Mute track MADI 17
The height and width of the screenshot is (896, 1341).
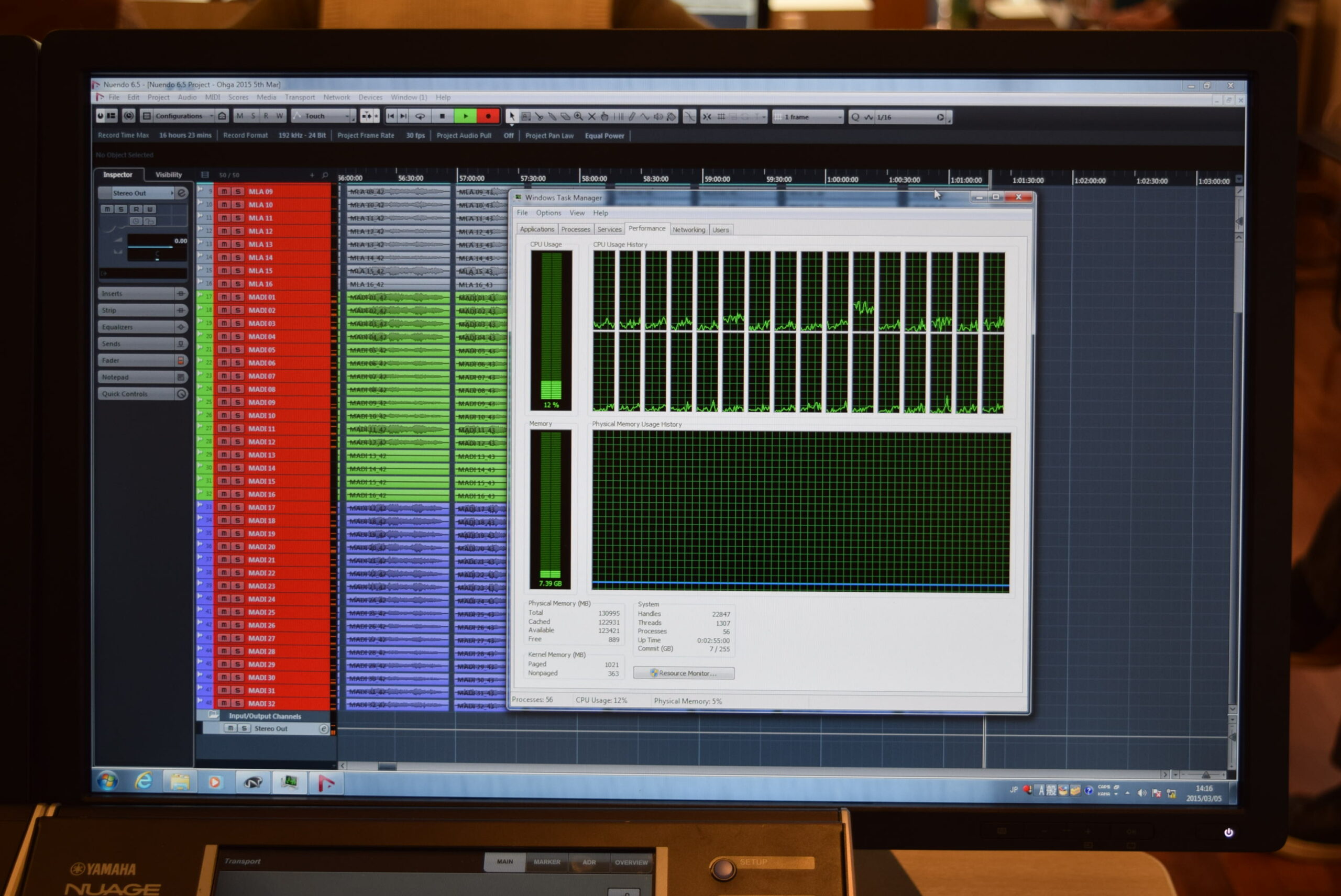(224, 507)
